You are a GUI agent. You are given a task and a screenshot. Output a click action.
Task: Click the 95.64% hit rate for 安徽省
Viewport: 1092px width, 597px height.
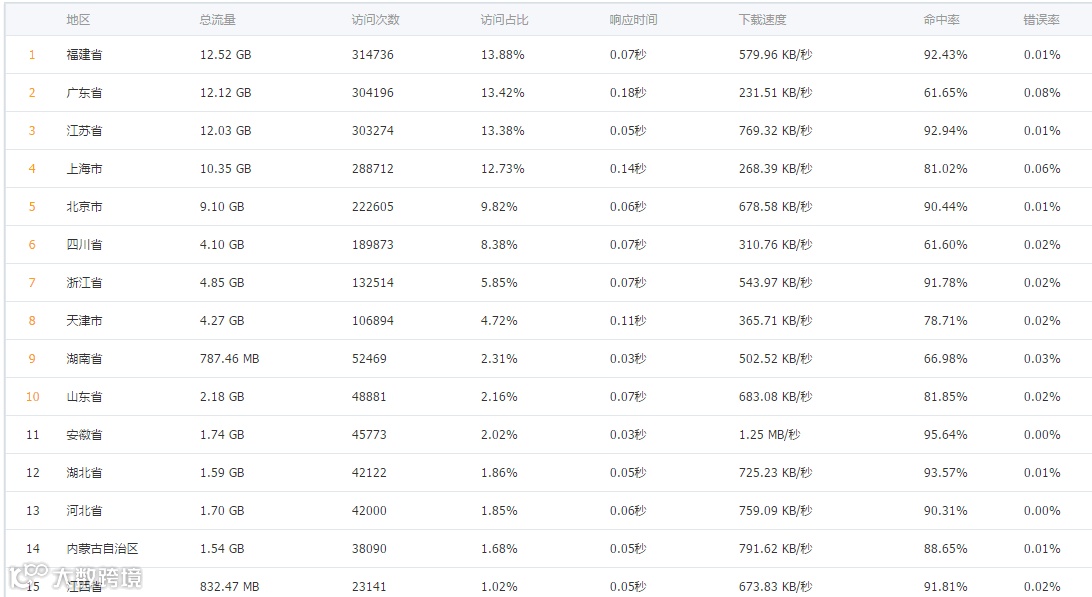click(x=945, y=435)
